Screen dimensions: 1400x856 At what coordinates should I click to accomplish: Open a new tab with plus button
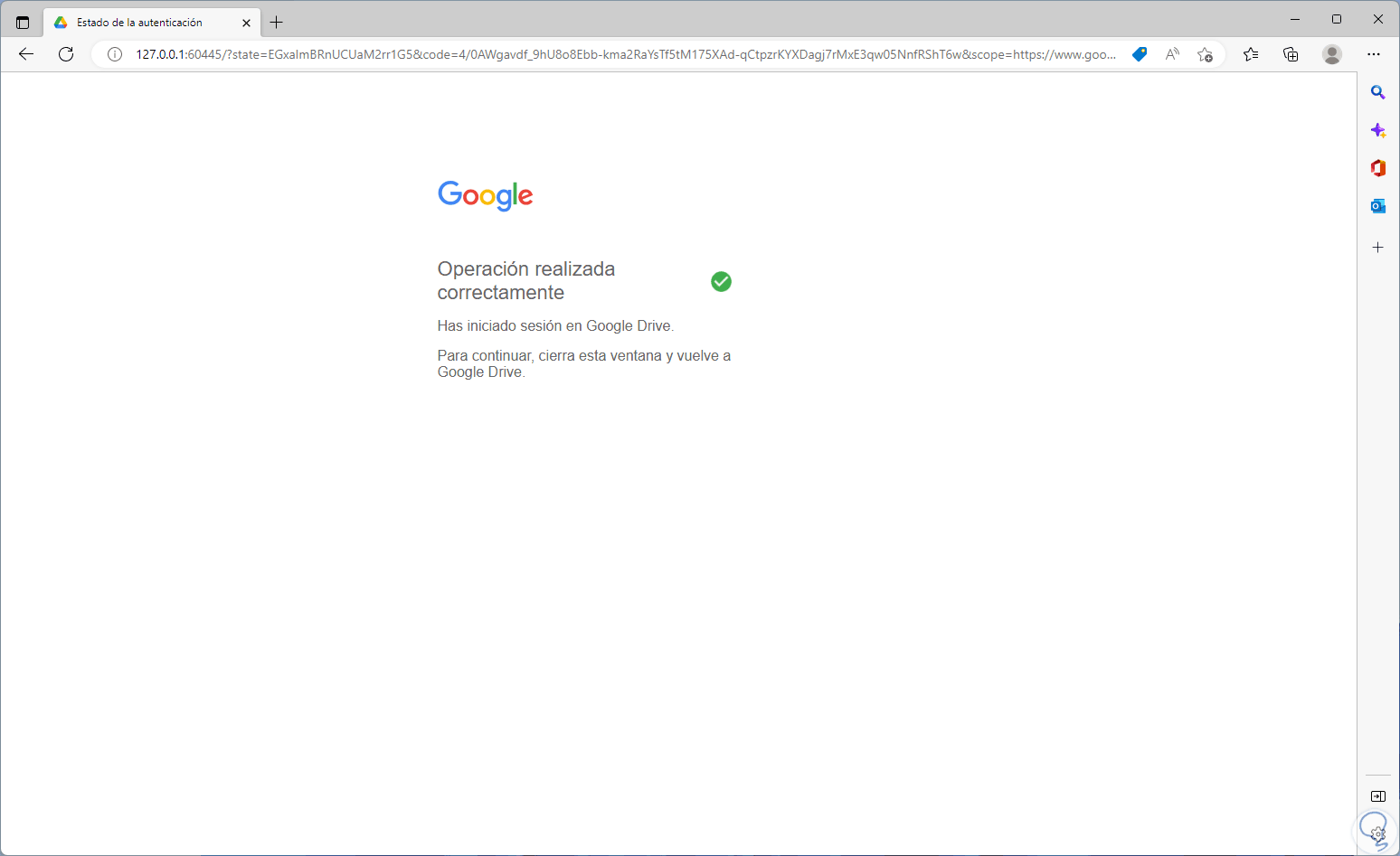pyautogui.click(x=277, y=23)
